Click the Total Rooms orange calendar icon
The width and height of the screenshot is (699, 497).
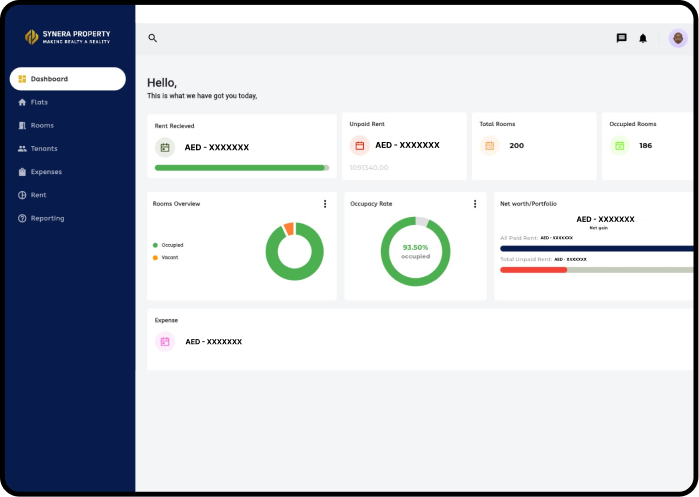489,145
